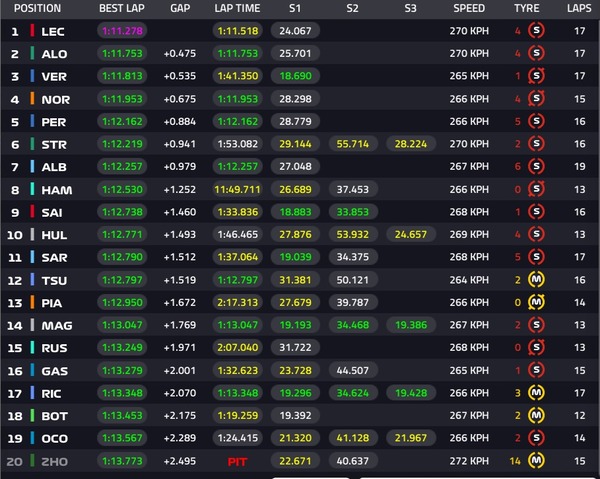Click the red PIT status for ZHO
600x479 pixels.
[236, 459]
